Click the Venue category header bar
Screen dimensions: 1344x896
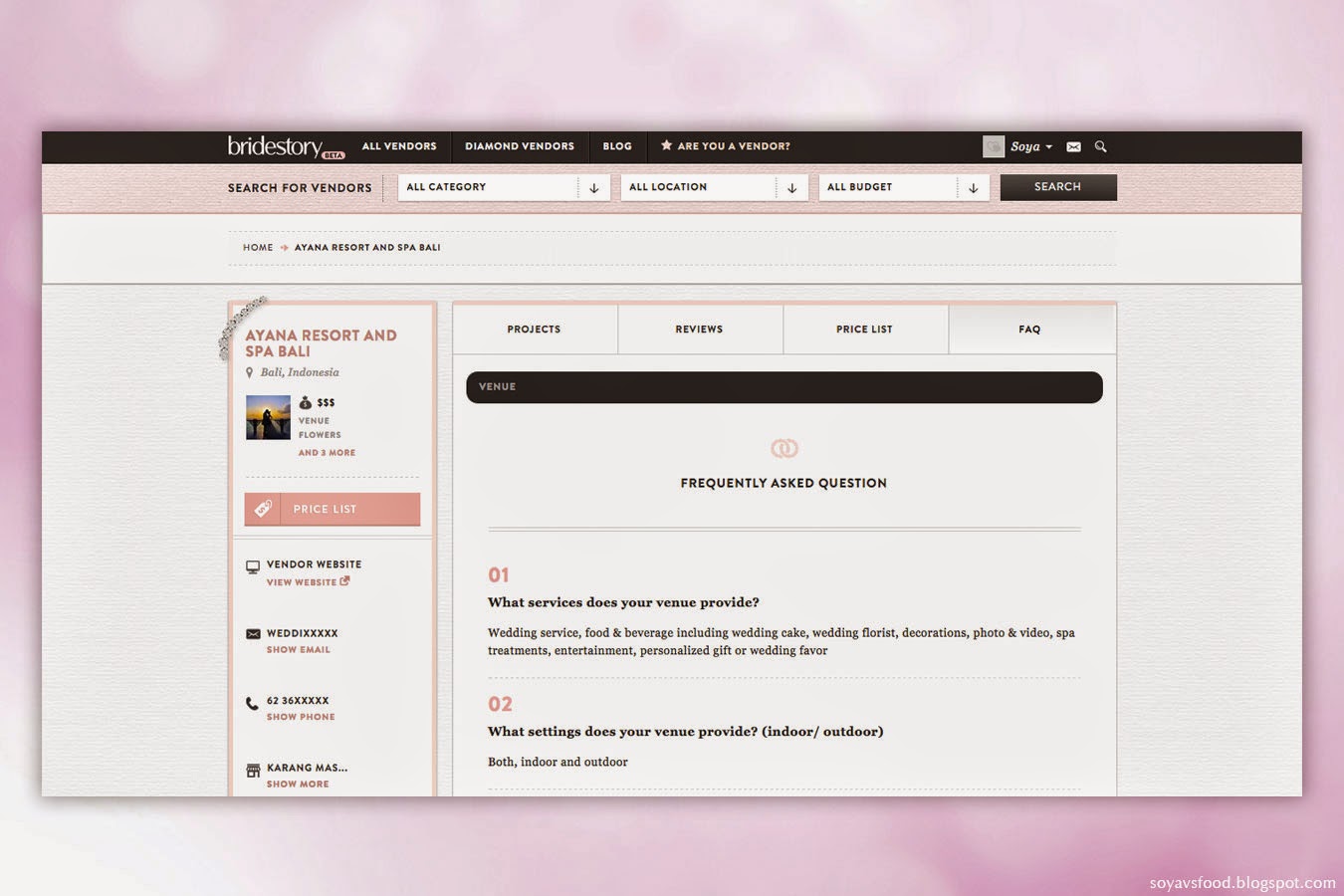click(x=784, y=387)
